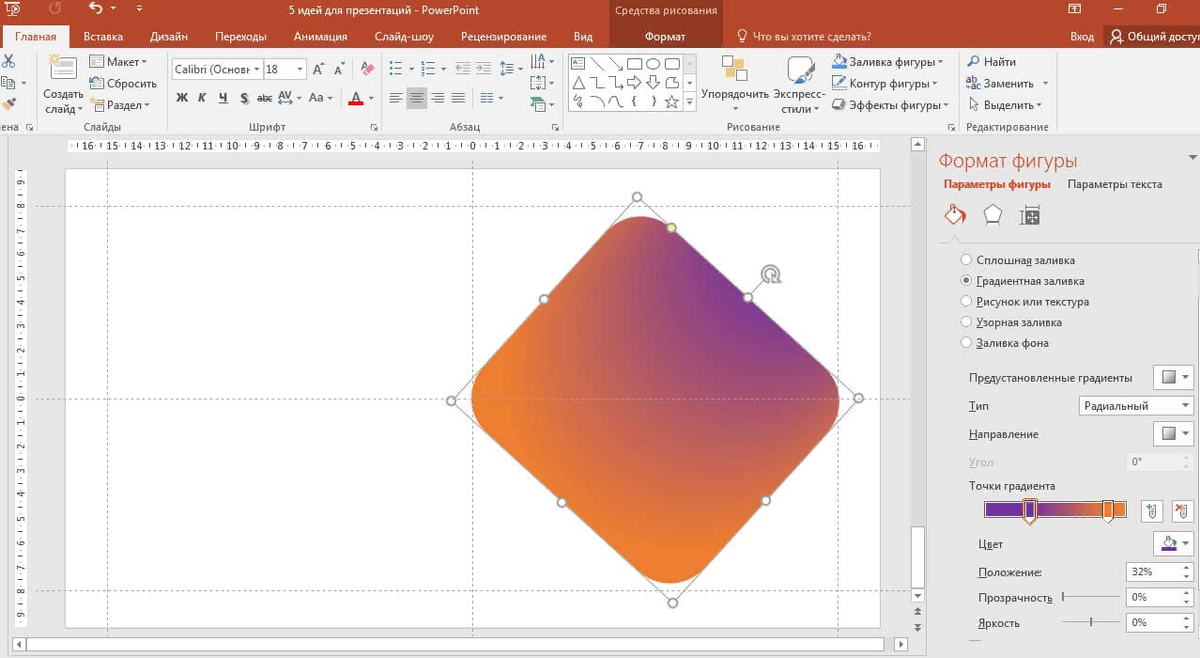Open the Переходы ribbon tab
1200x658 pixels.
pos(240,37)
